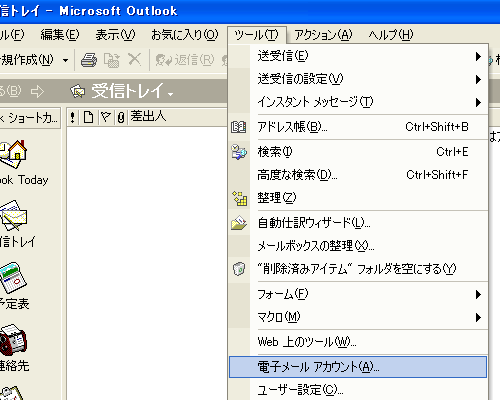
Task: Select 電子メール アカウント menu item
Action: point(358,367)
